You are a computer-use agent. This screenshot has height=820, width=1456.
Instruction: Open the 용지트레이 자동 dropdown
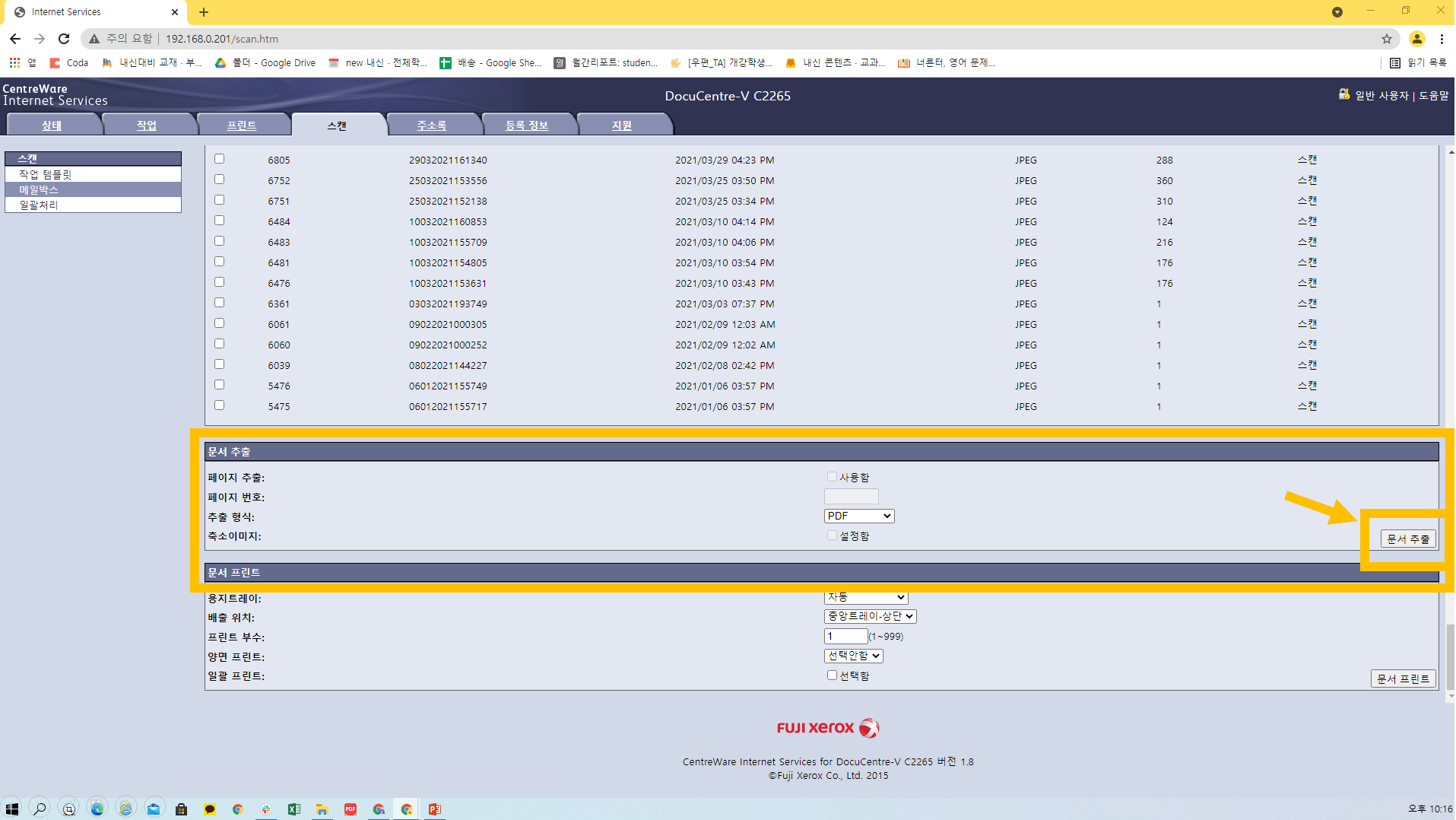[x=866, y=598]
